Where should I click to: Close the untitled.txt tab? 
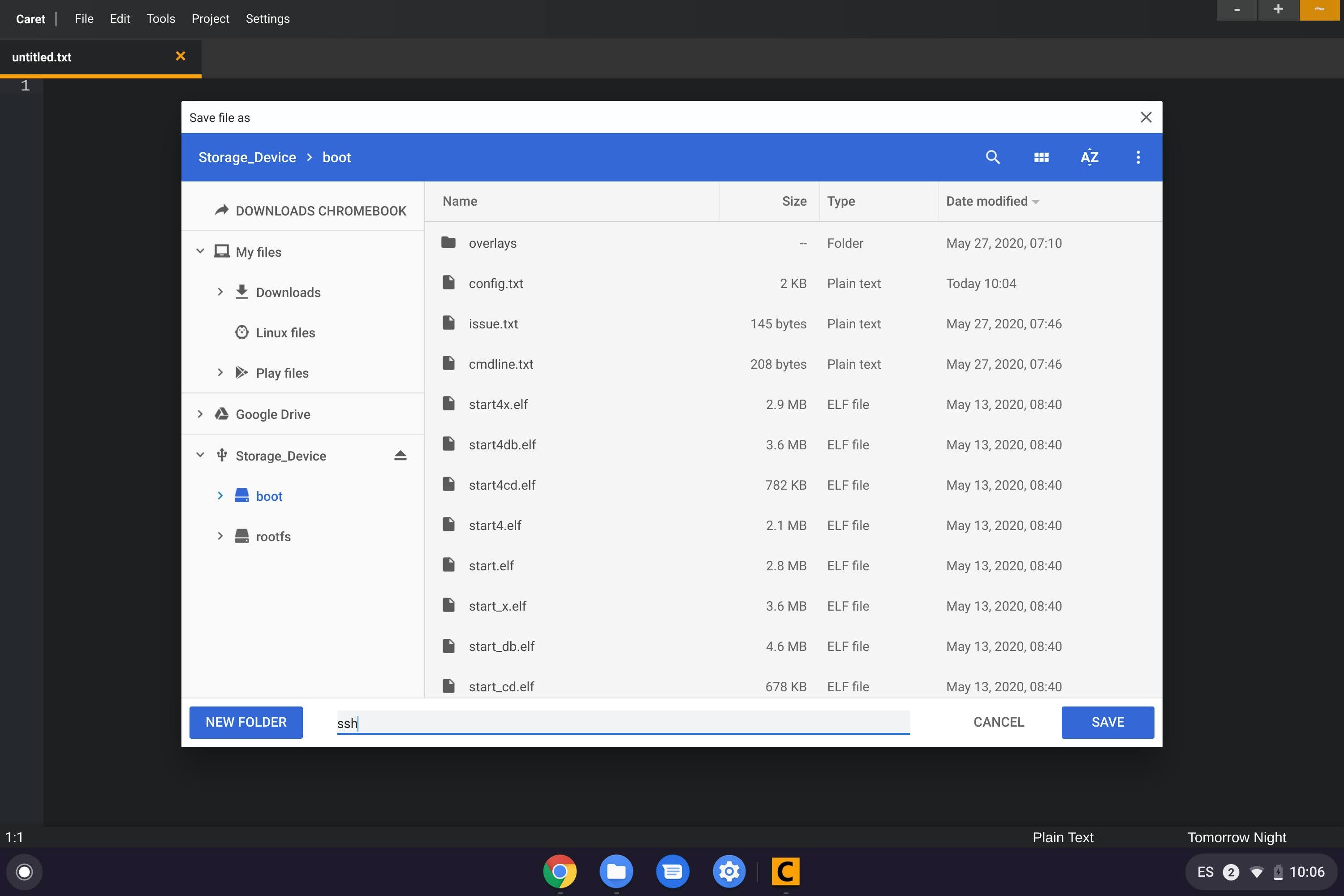coord(181,56)
